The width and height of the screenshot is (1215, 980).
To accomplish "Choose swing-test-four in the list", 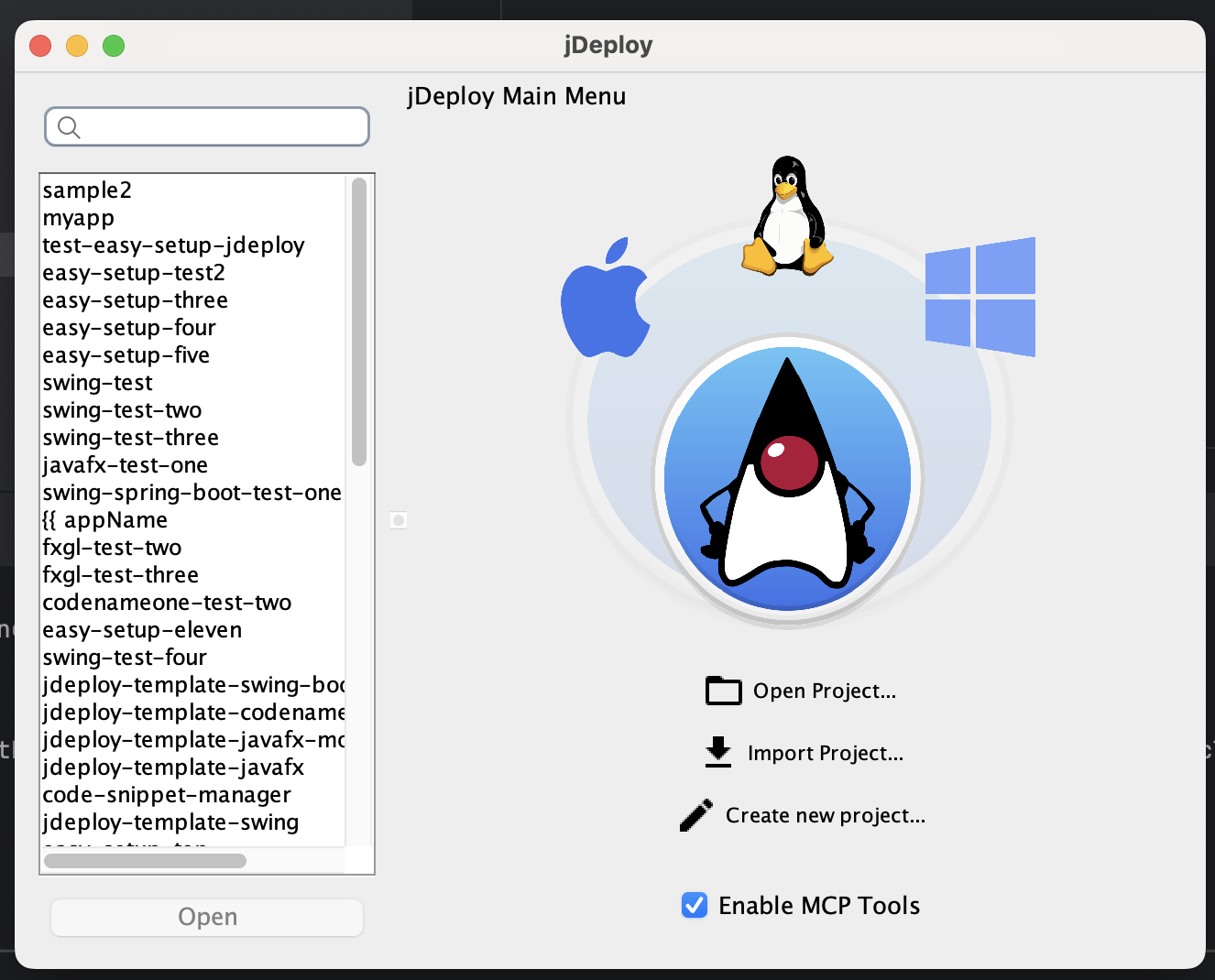I will pos(193,658).
